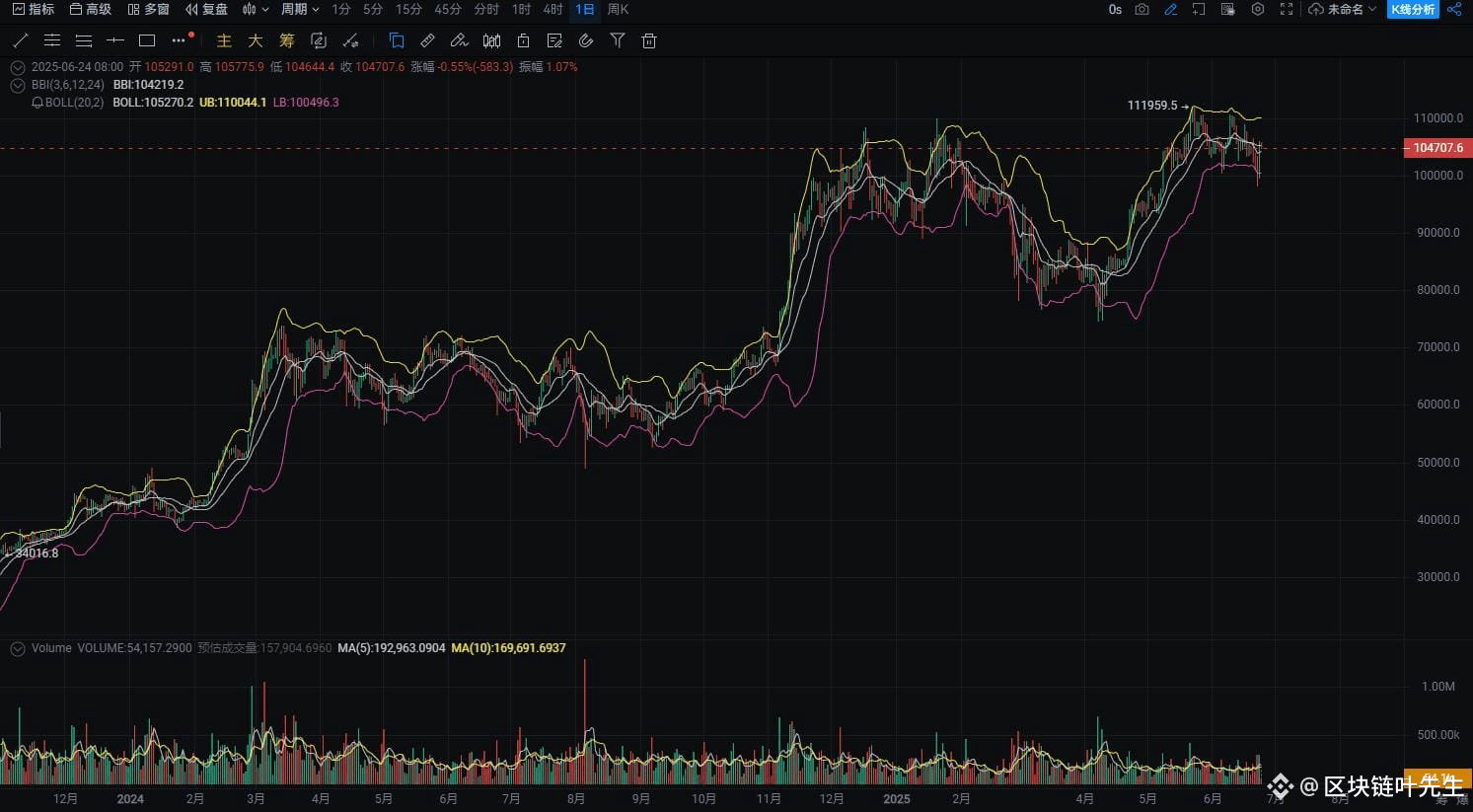Screen dimensions: 1473x812
Task: Click the share icon
Action: [1454, 9]
